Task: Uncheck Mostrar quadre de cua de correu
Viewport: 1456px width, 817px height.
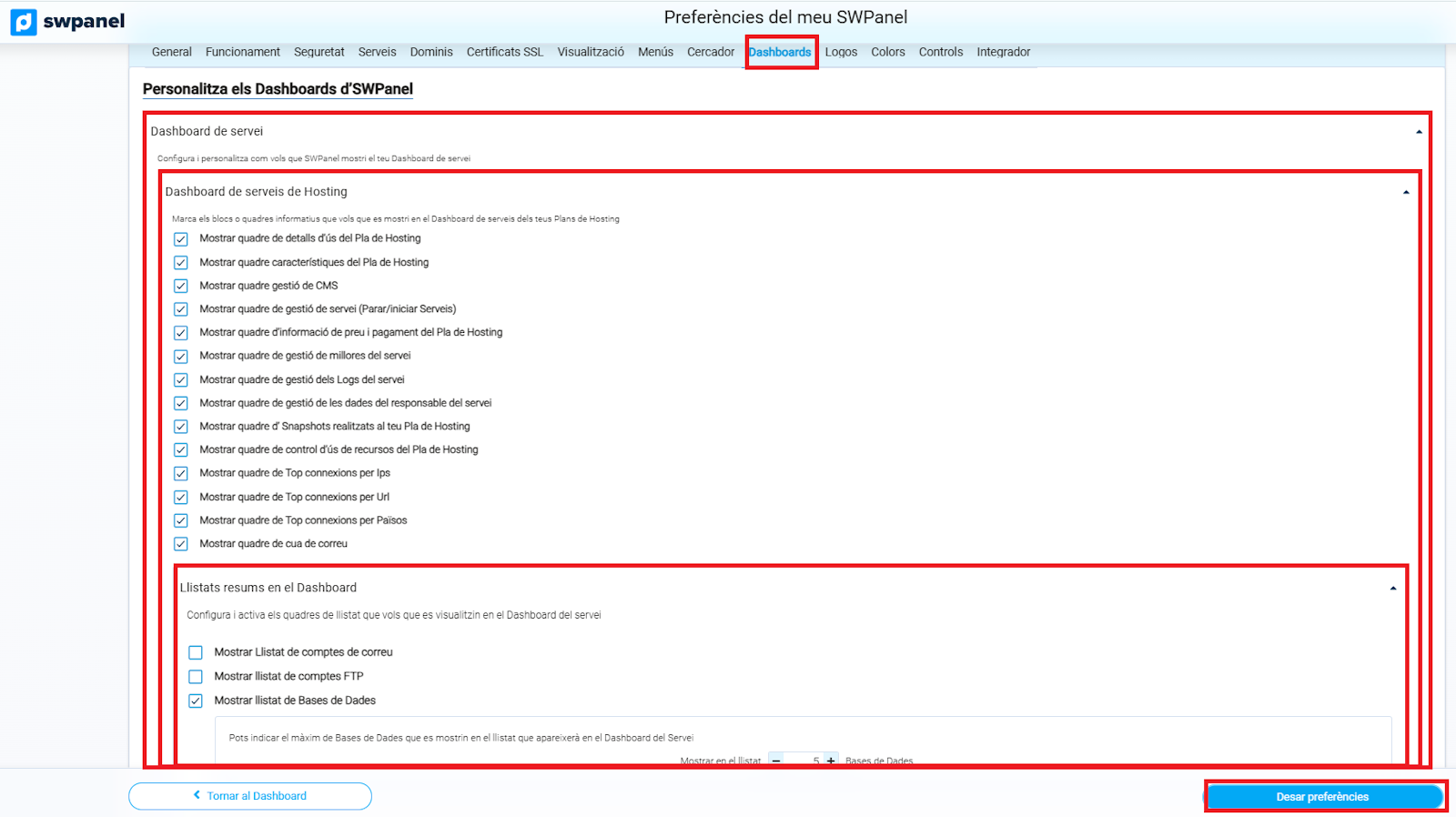Action: 181,544
